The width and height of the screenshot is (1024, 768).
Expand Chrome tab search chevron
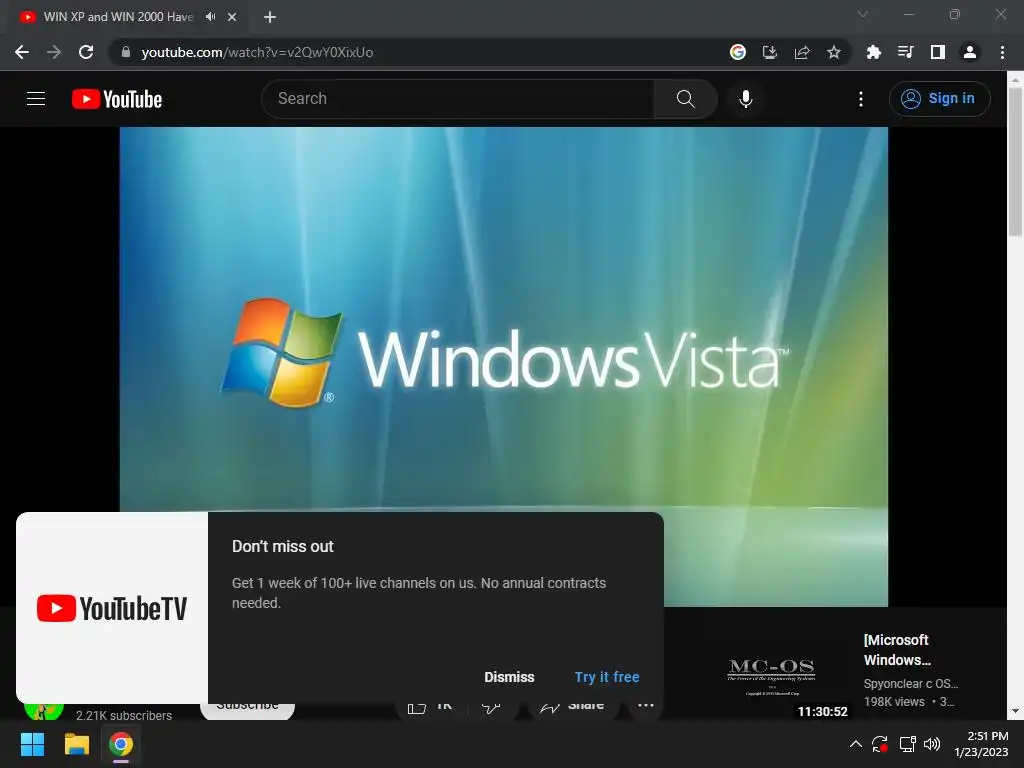[x=863, y=14]
